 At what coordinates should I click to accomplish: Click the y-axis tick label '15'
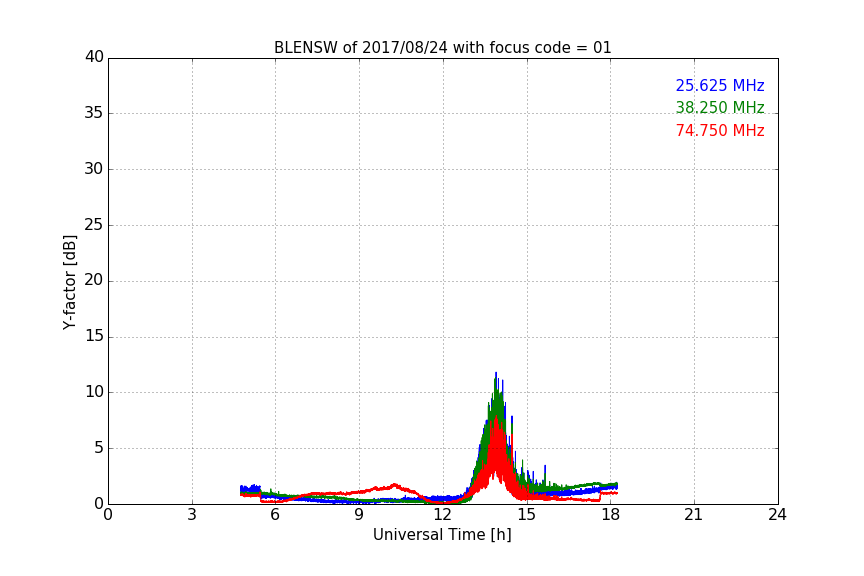94,336
